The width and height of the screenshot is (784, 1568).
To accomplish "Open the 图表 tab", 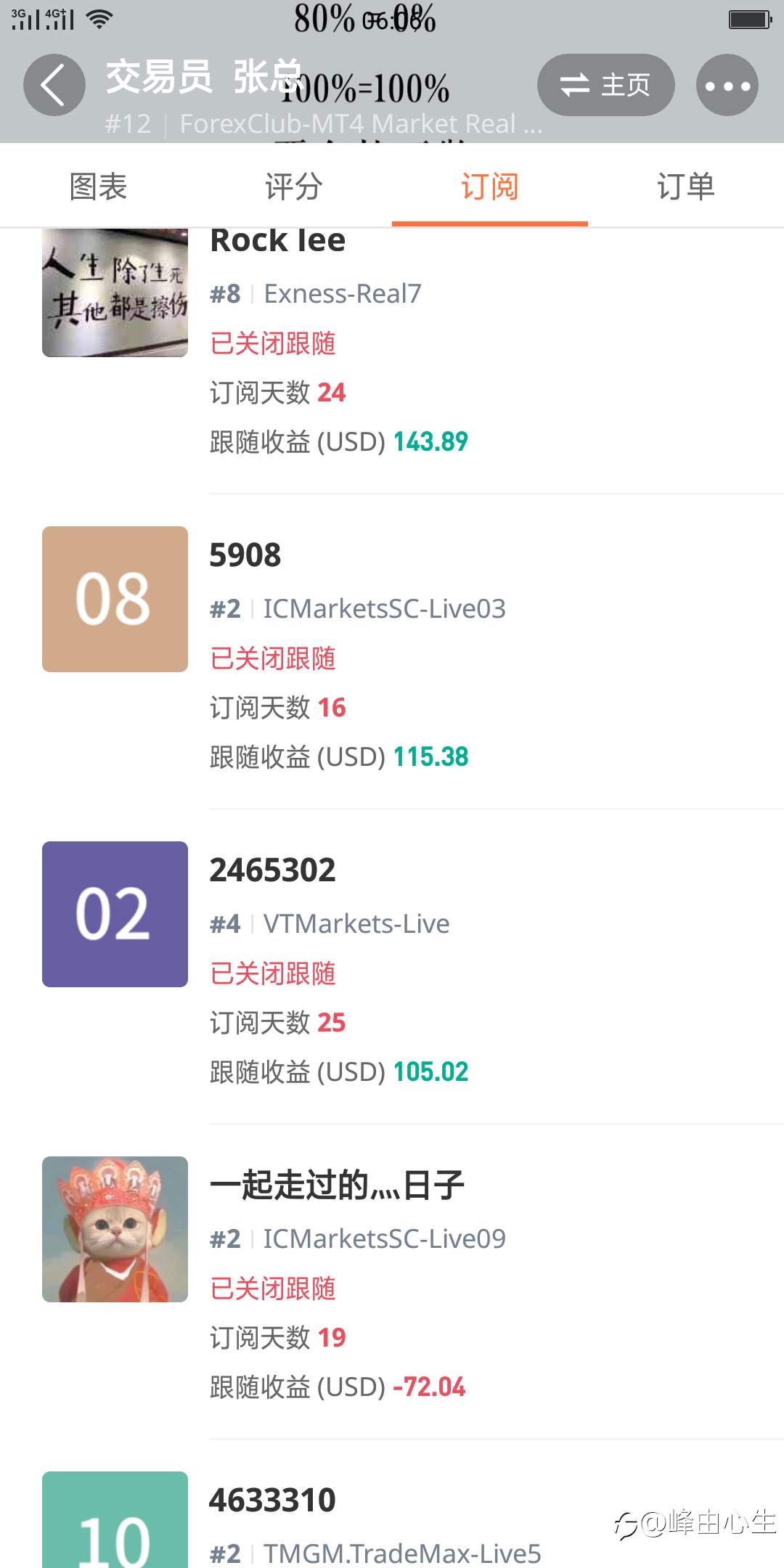I will tap(98, 186).
